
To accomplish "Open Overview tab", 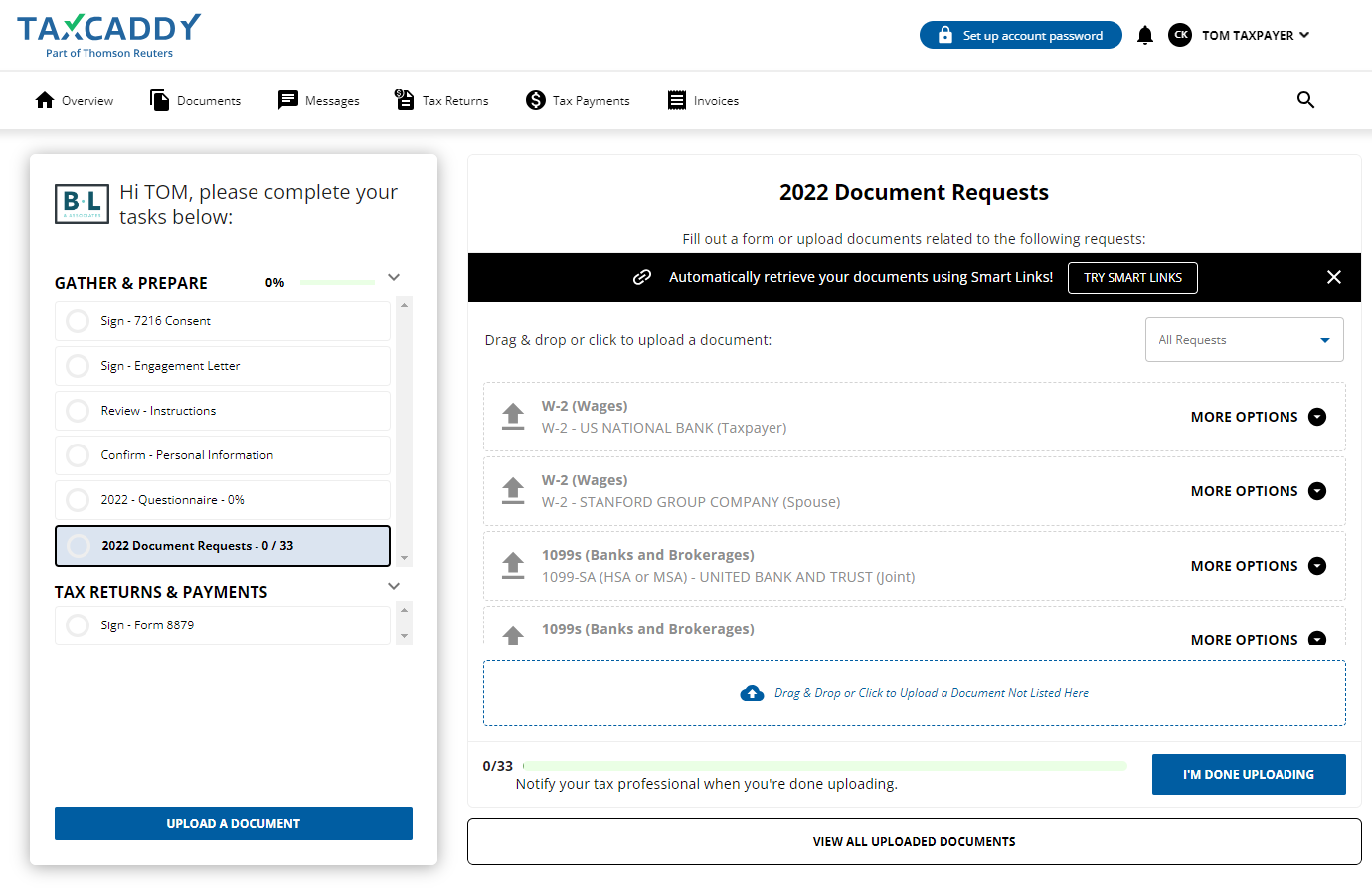I will pos(75,100).
